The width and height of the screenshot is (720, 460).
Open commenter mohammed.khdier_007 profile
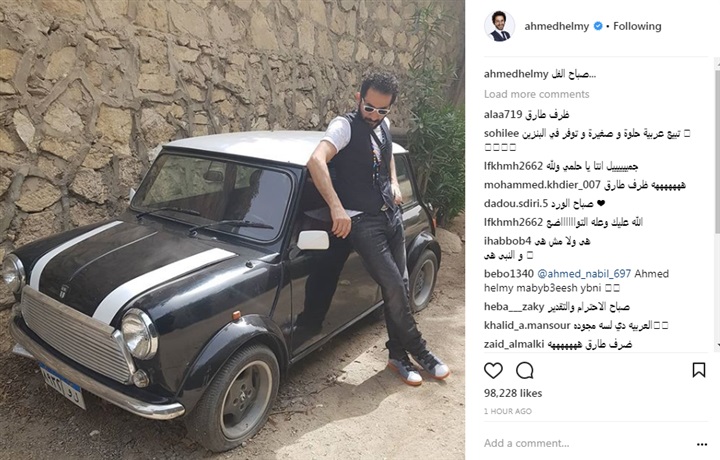click(x=542, y=185)
